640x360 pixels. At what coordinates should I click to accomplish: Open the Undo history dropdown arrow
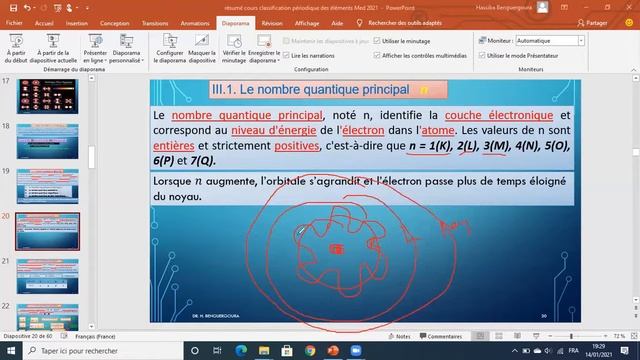click(x=34, y=8)
